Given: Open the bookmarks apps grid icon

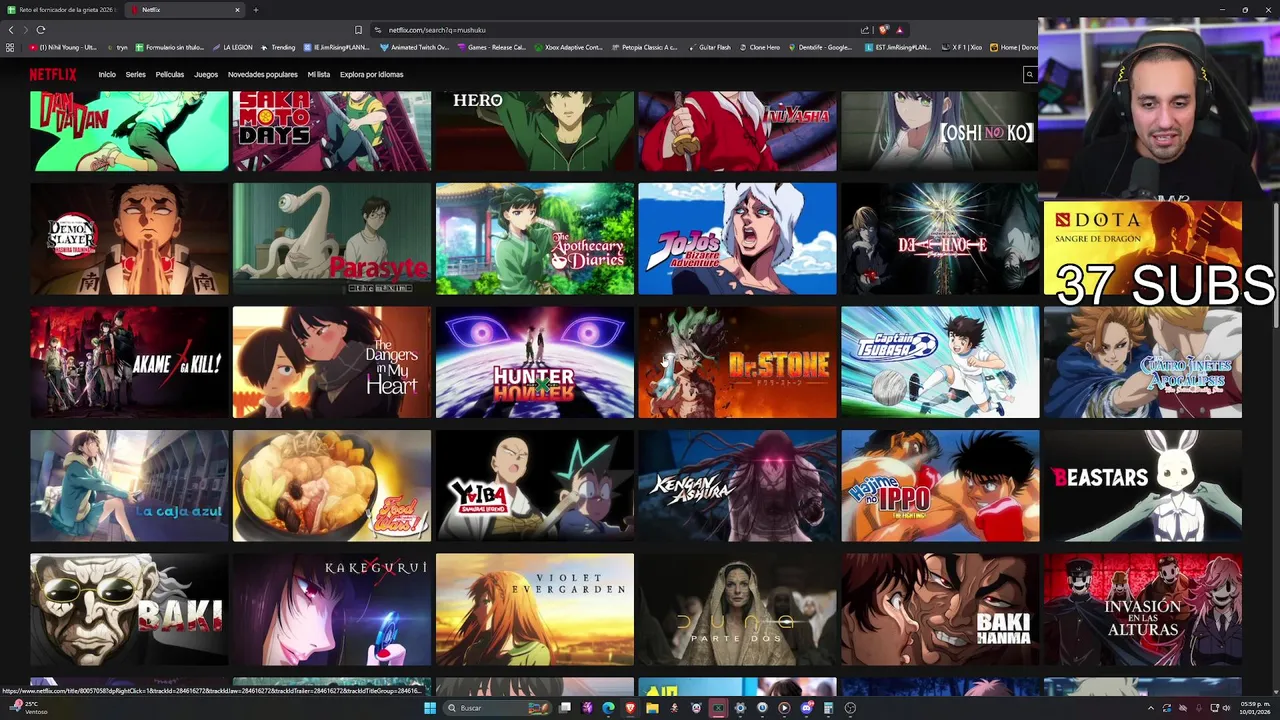Looking at the screenshot, I should coord(10,47).
